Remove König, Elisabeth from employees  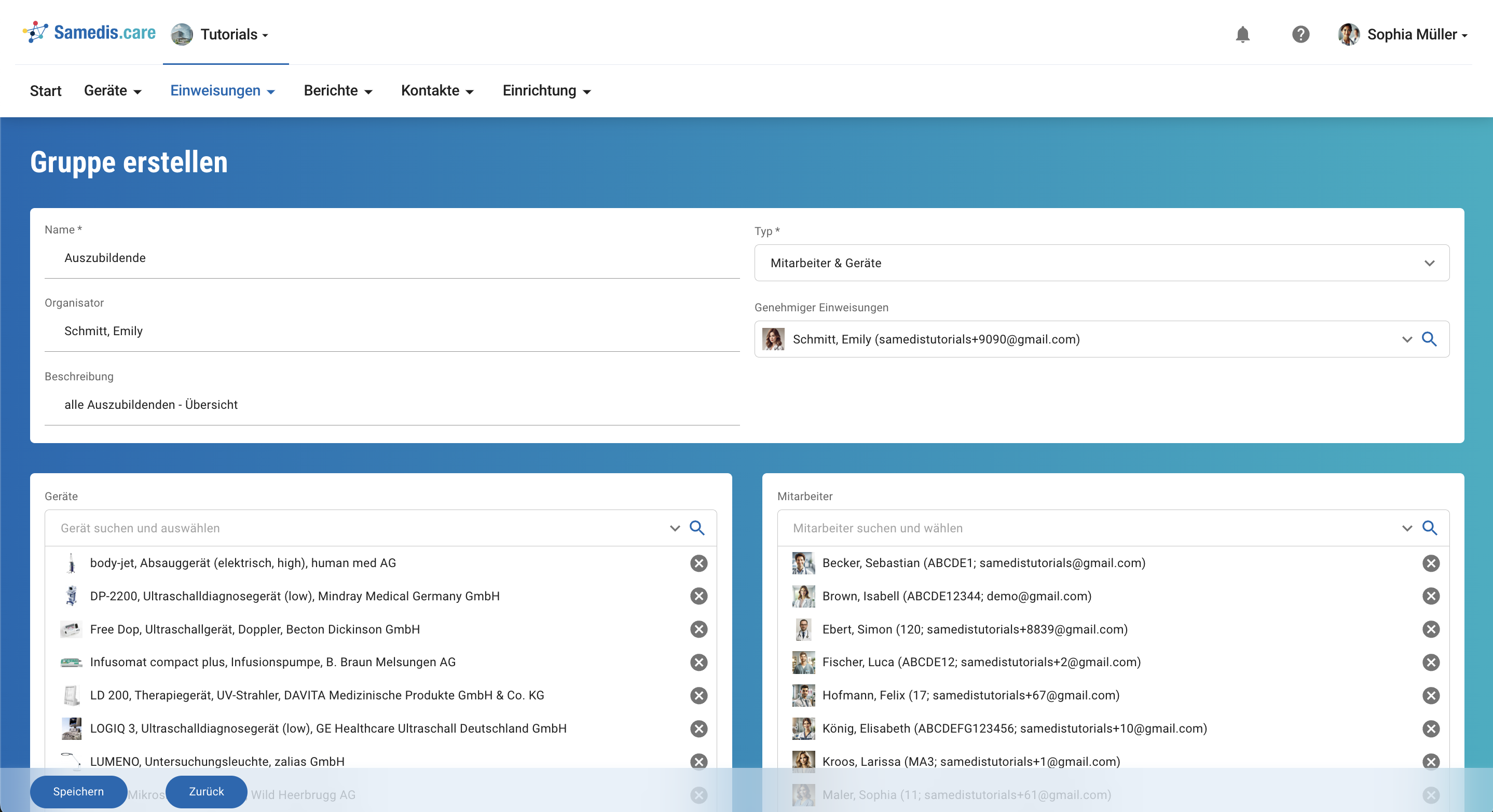click(1431, 728)
